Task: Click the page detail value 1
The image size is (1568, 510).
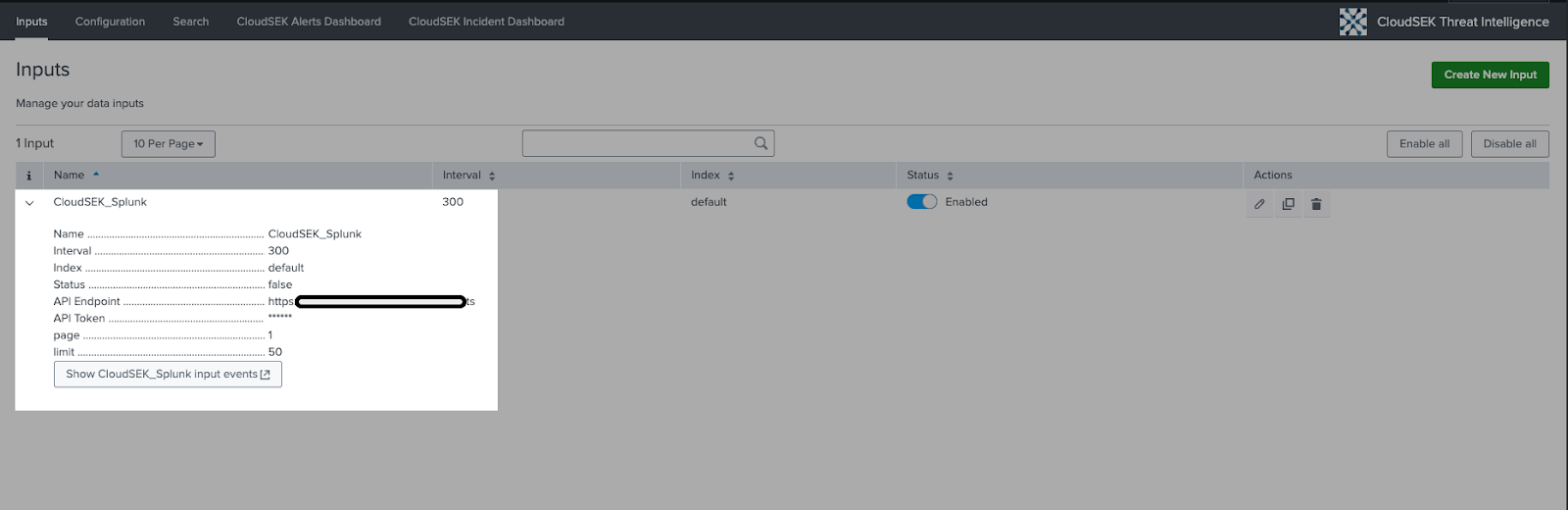Action: 270,335
